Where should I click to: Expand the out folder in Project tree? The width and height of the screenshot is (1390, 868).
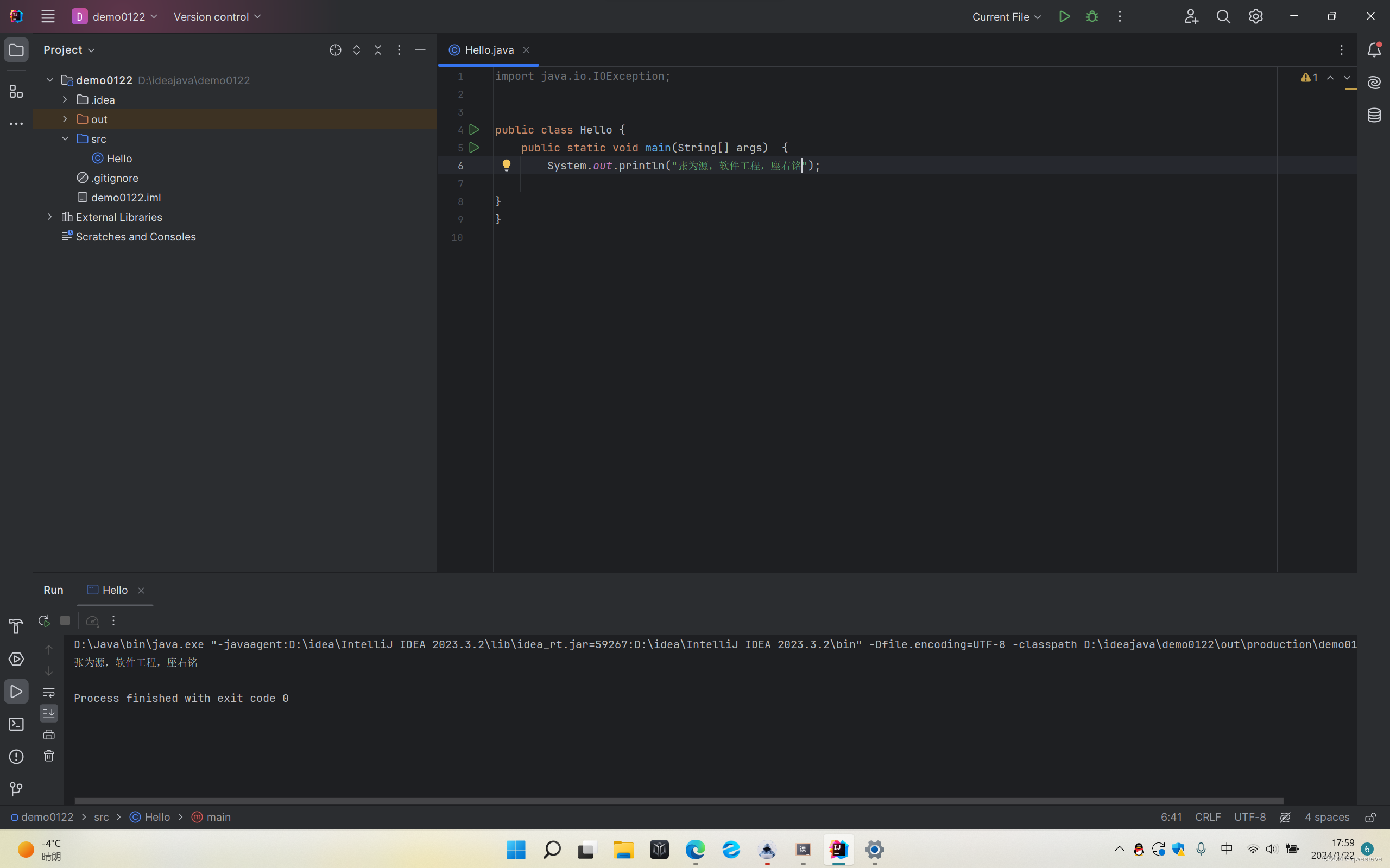(x=64, y=119)
